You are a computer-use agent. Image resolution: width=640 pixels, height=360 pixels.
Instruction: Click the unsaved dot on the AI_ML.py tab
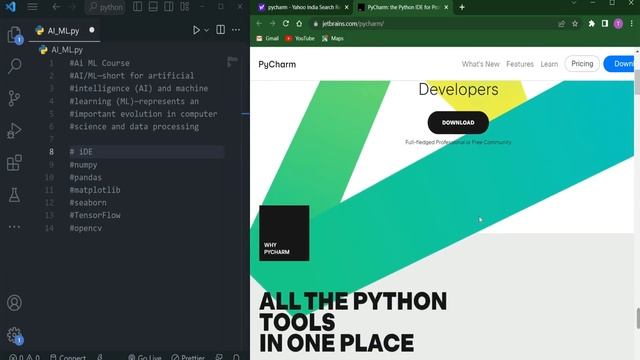point(92,30)
